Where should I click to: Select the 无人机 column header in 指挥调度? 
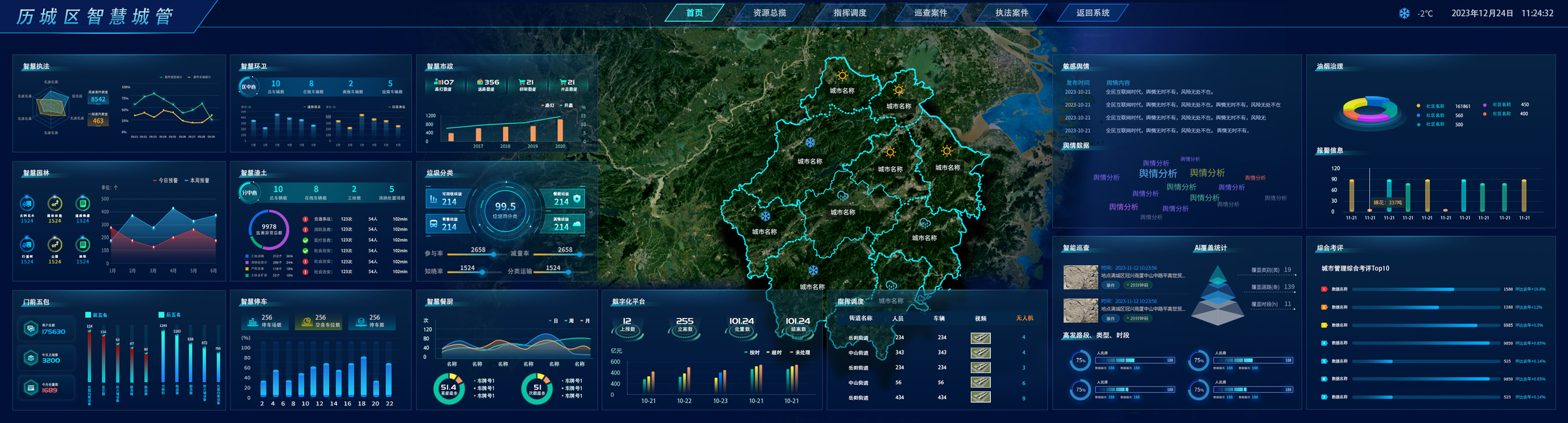tap(1025, 319)
